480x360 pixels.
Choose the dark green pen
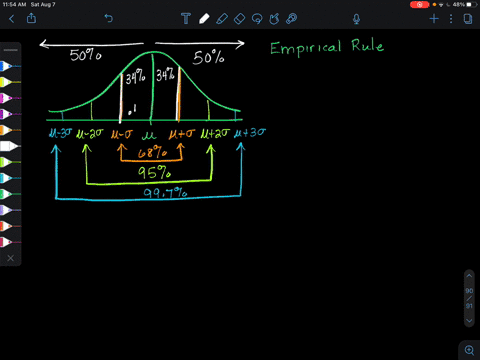(10, 194)
